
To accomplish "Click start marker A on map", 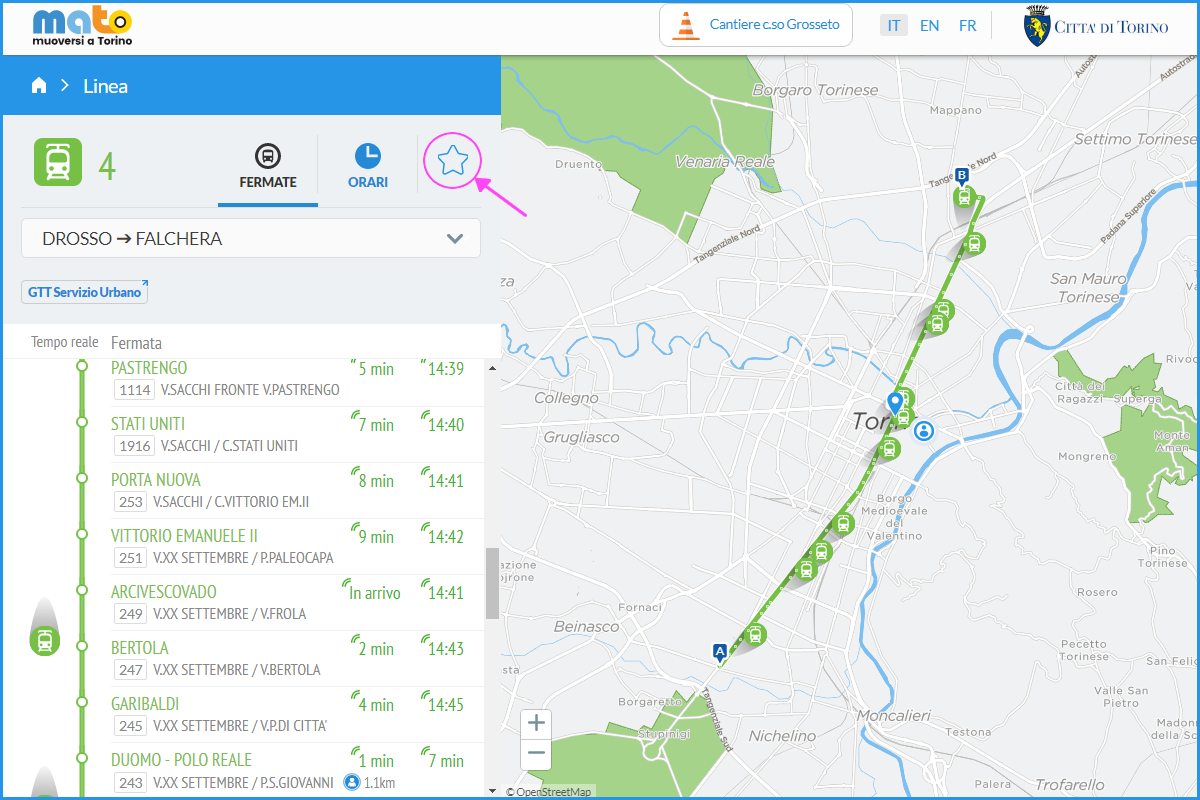I will pyautogui.click(x=718, y=650).
